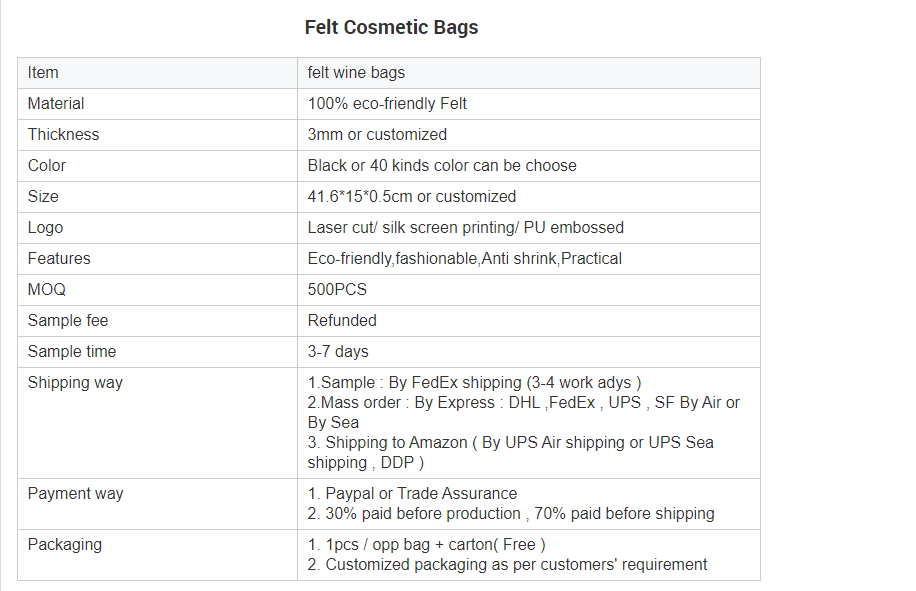Click Black or 40 kinds color text

pyautogui.click(x=442, y=165)
